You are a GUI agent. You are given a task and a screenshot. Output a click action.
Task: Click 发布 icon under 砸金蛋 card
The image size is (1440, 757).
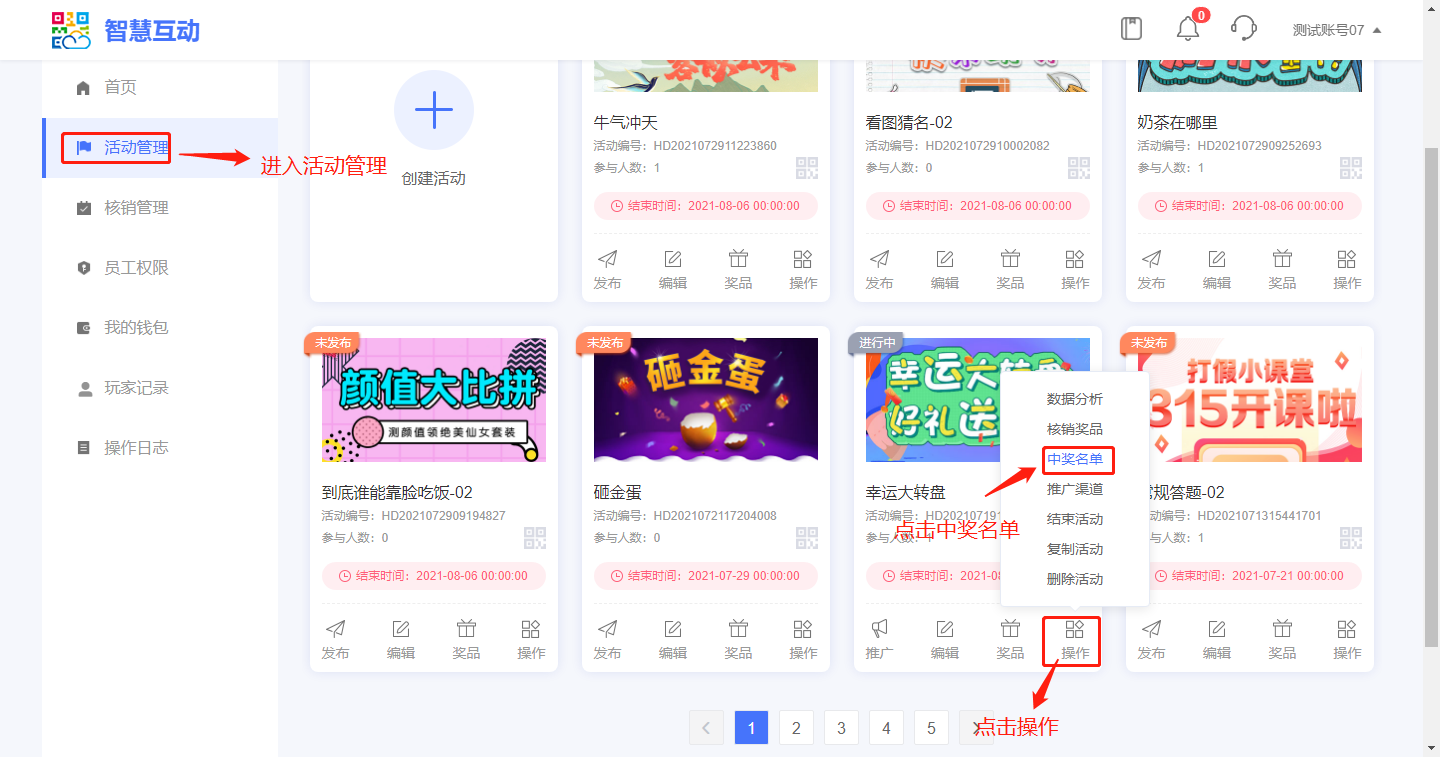tap(607, 638)
